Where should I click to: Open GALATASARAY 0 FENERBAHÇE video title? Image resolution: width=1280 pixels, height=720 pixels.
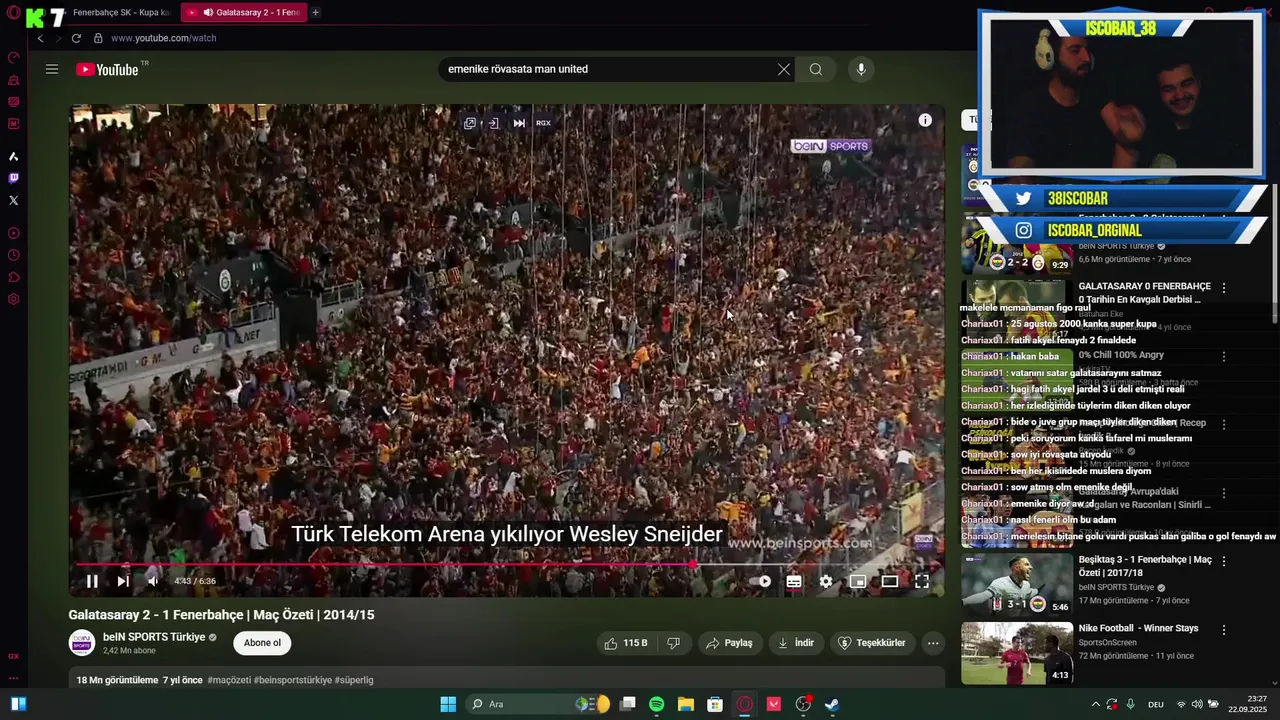(1144, 293)
